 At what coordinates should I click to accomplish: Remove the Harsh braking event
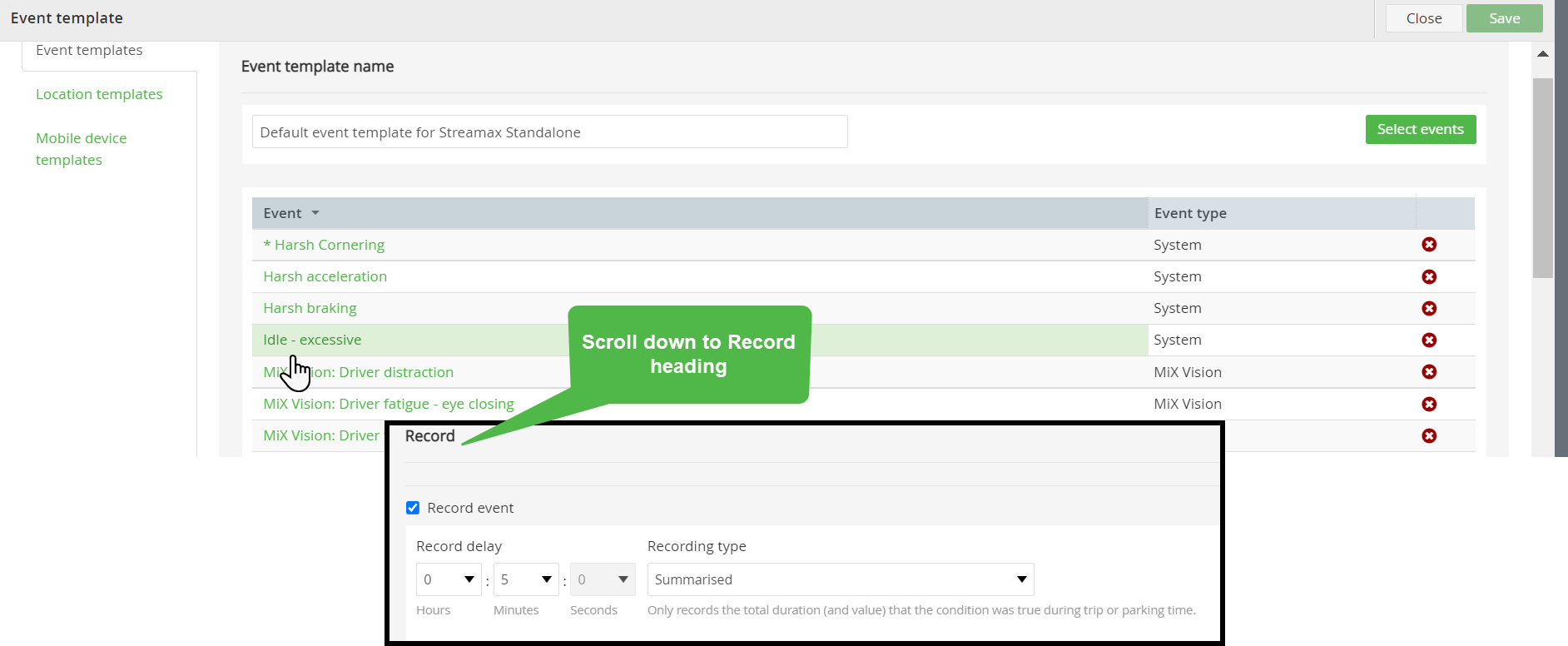pyautogui.click(x=1429, y=308)
